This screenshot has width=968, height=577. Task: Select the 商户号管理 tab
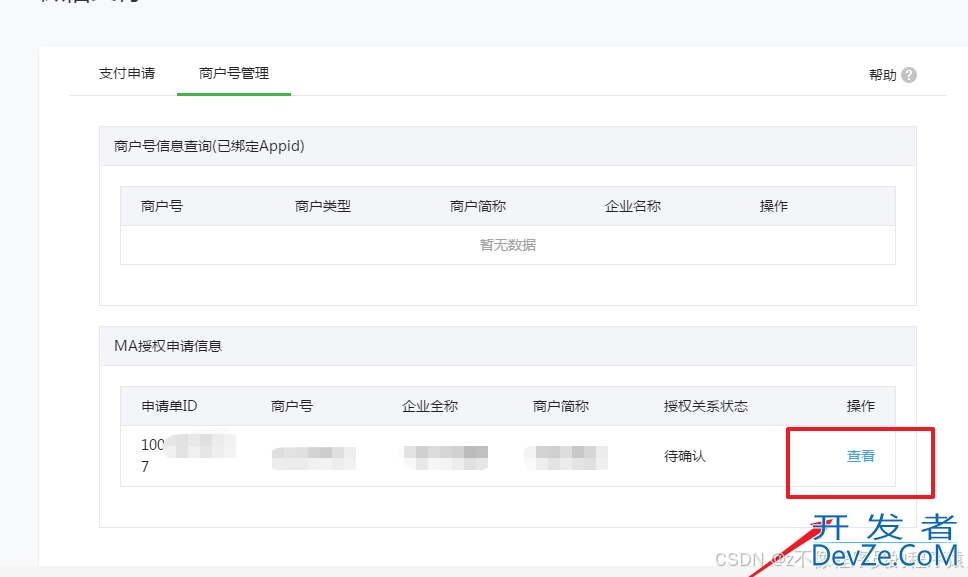[234, 73]
